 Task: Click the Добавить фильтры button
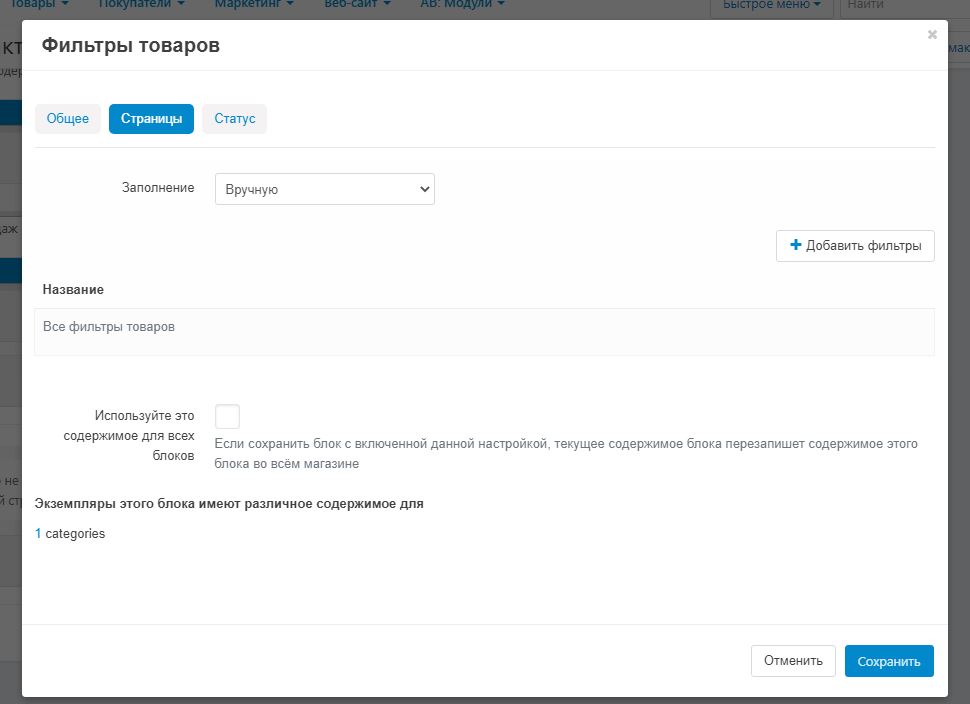[855, 246]
